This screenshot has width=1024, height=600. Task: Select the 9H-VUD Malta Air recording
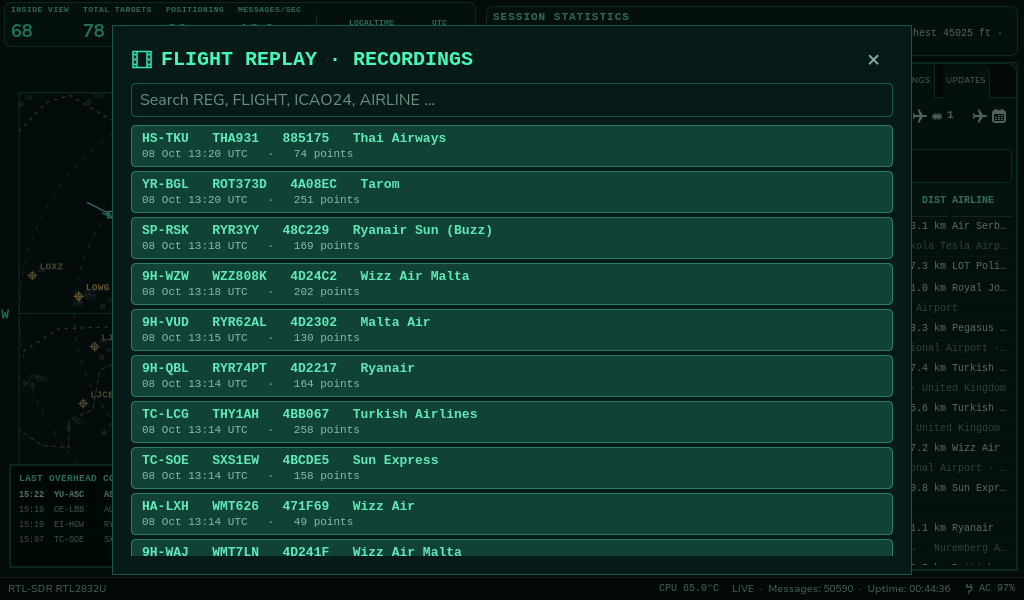tap(511, 330)
